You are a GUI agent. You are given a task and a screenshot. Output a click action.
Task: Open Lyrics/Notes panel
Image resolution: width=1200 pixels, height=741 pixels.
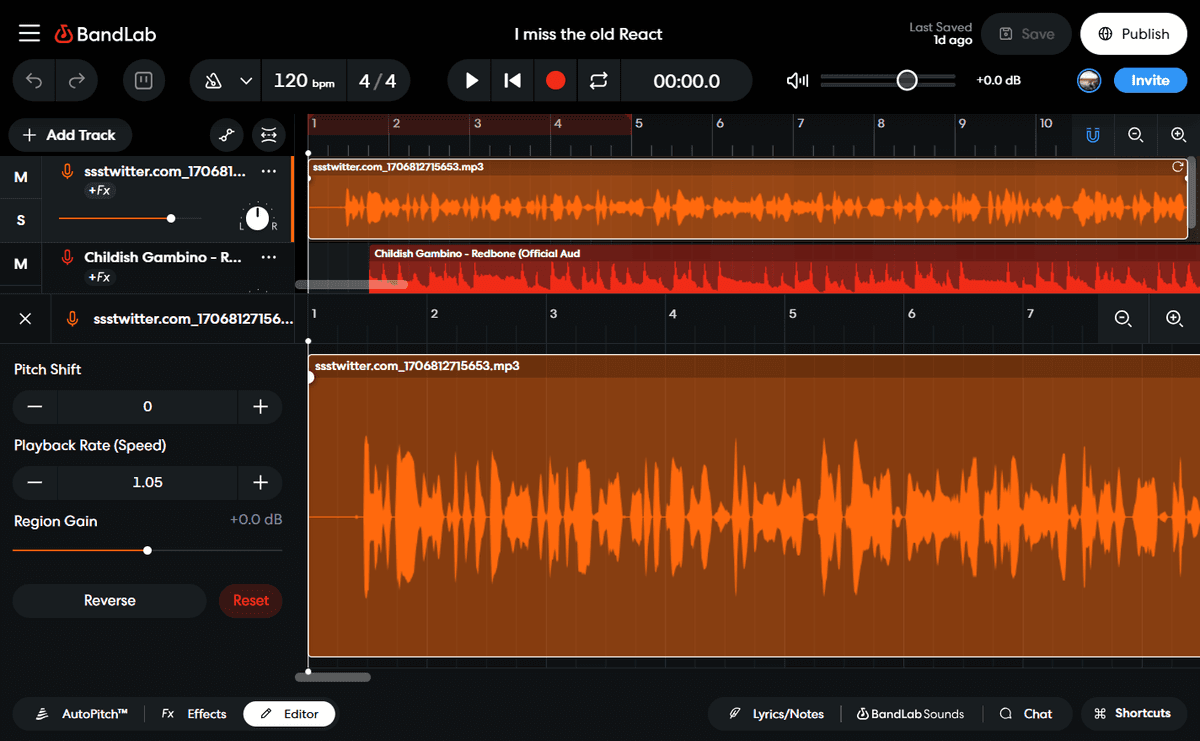(777, 714)
